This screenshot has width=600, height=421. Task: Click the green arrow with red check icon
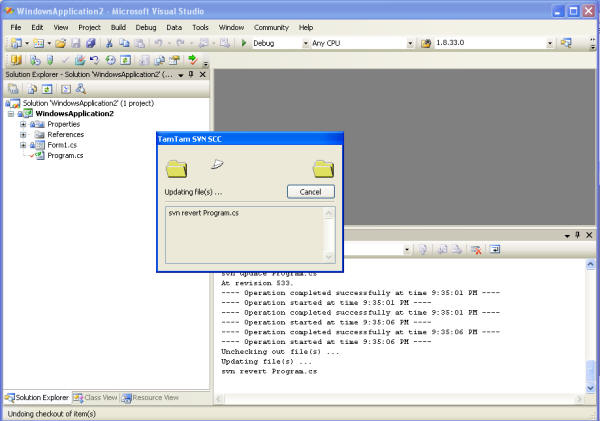coord(193,60)
